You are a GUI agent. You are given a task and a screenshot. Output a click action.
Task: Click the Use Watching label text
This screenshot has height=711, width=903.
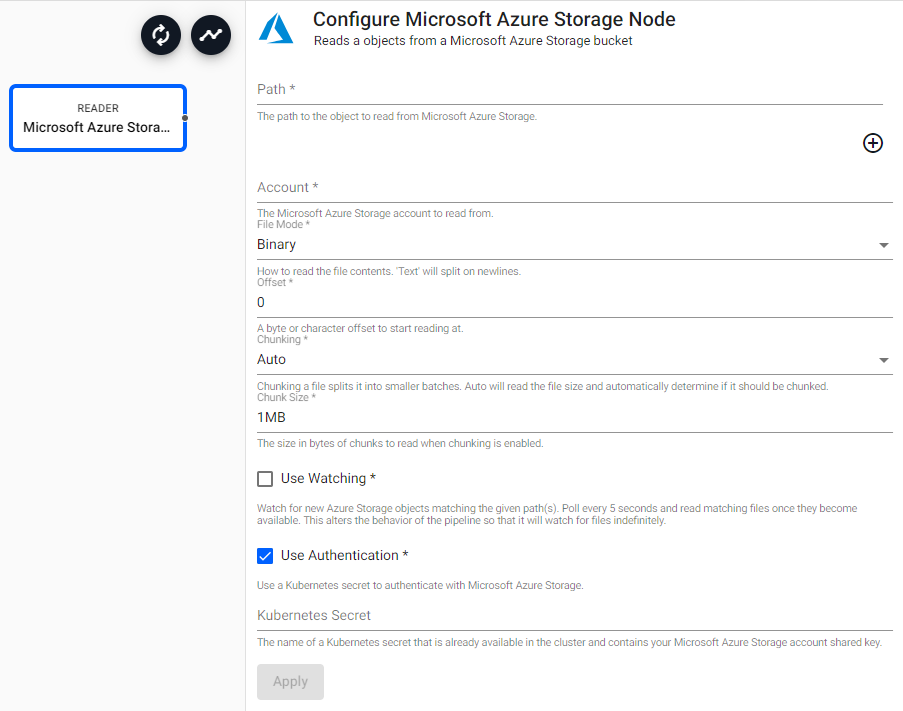pyautogui.click(x=328, y=478)
